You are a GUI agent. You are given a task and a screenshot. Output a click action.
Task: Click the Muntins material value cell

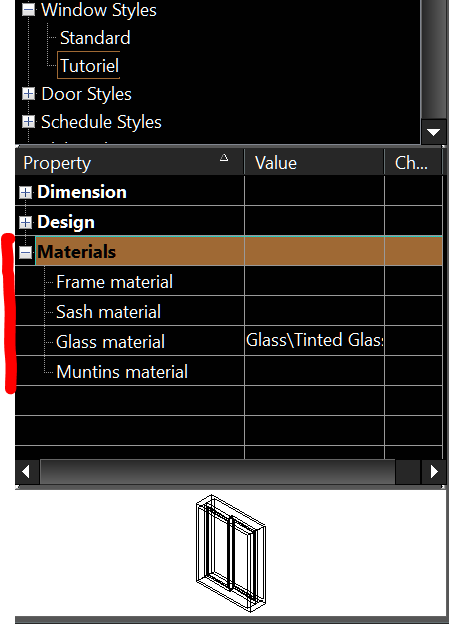pyautogui.click(x=314, y=371)
